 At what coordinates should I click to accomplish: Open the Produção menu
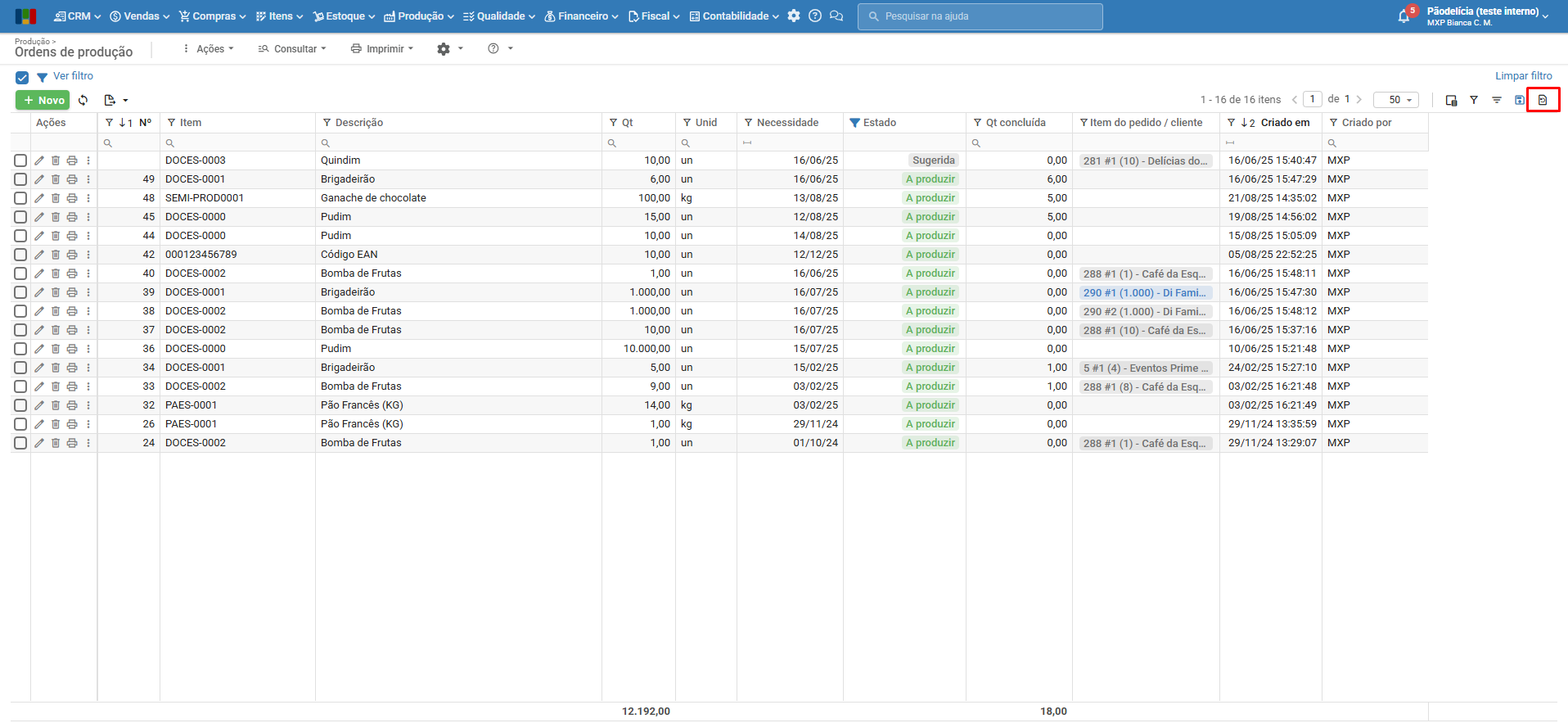click(419, 16)
